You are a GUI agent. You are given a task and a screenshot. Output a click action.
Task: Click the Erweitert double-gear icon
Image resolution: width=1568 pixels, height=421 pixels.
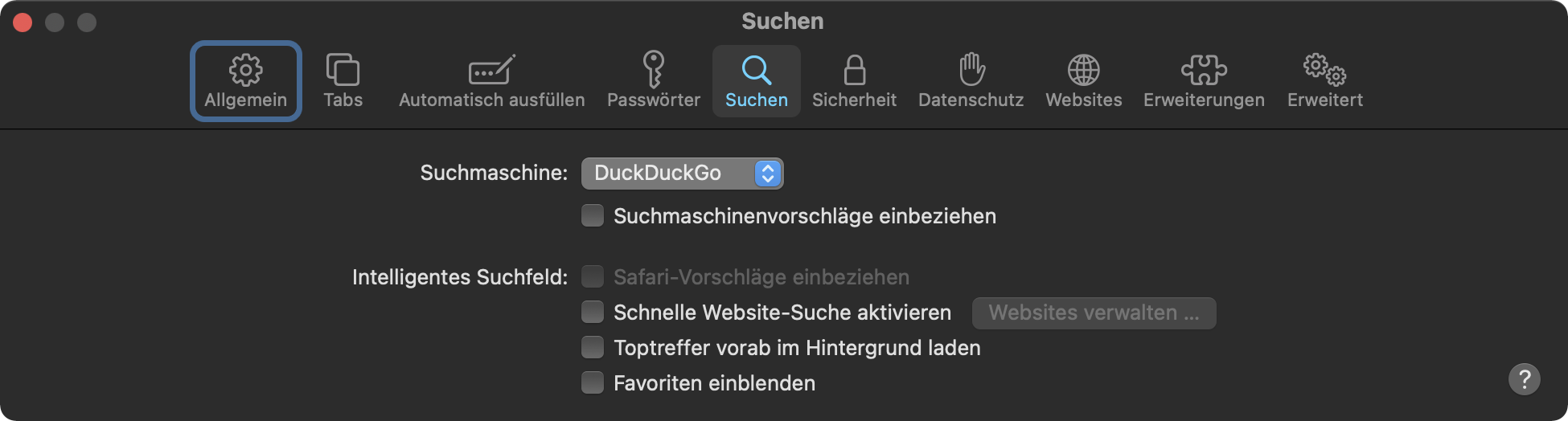click(x=1324, y=70)
